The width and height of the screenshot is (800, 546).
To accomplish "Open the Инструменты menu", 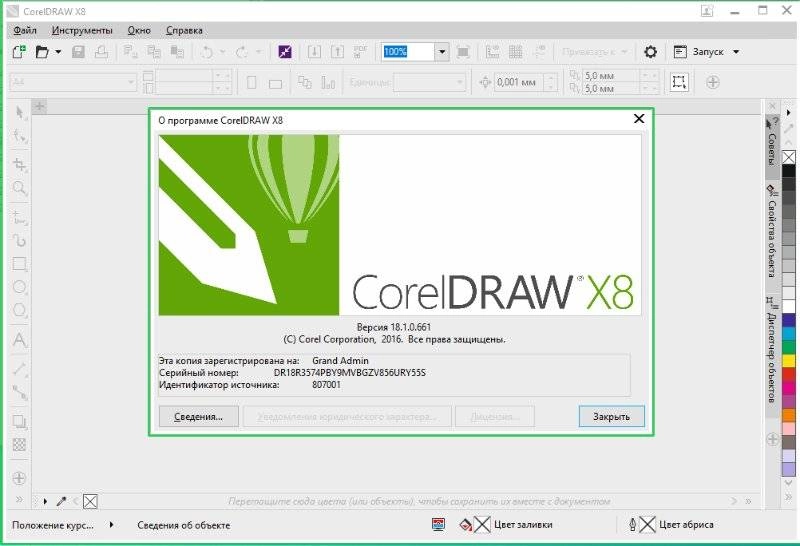I will [82, 31].
